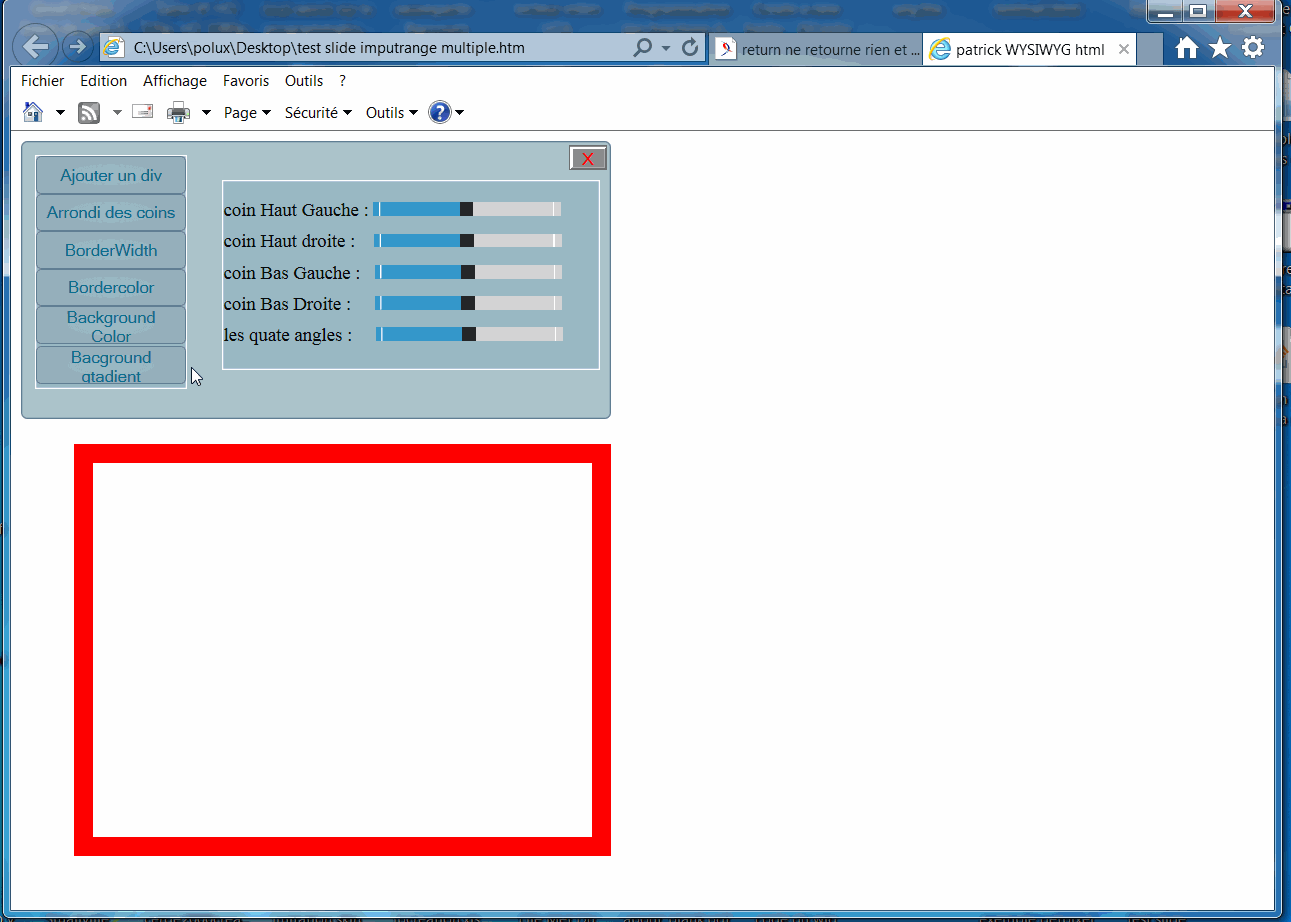Viewport: 1291px width, 922px height.
Task: Click the 'coin Haut Gauche :' label
Action: tap(296, 210)
